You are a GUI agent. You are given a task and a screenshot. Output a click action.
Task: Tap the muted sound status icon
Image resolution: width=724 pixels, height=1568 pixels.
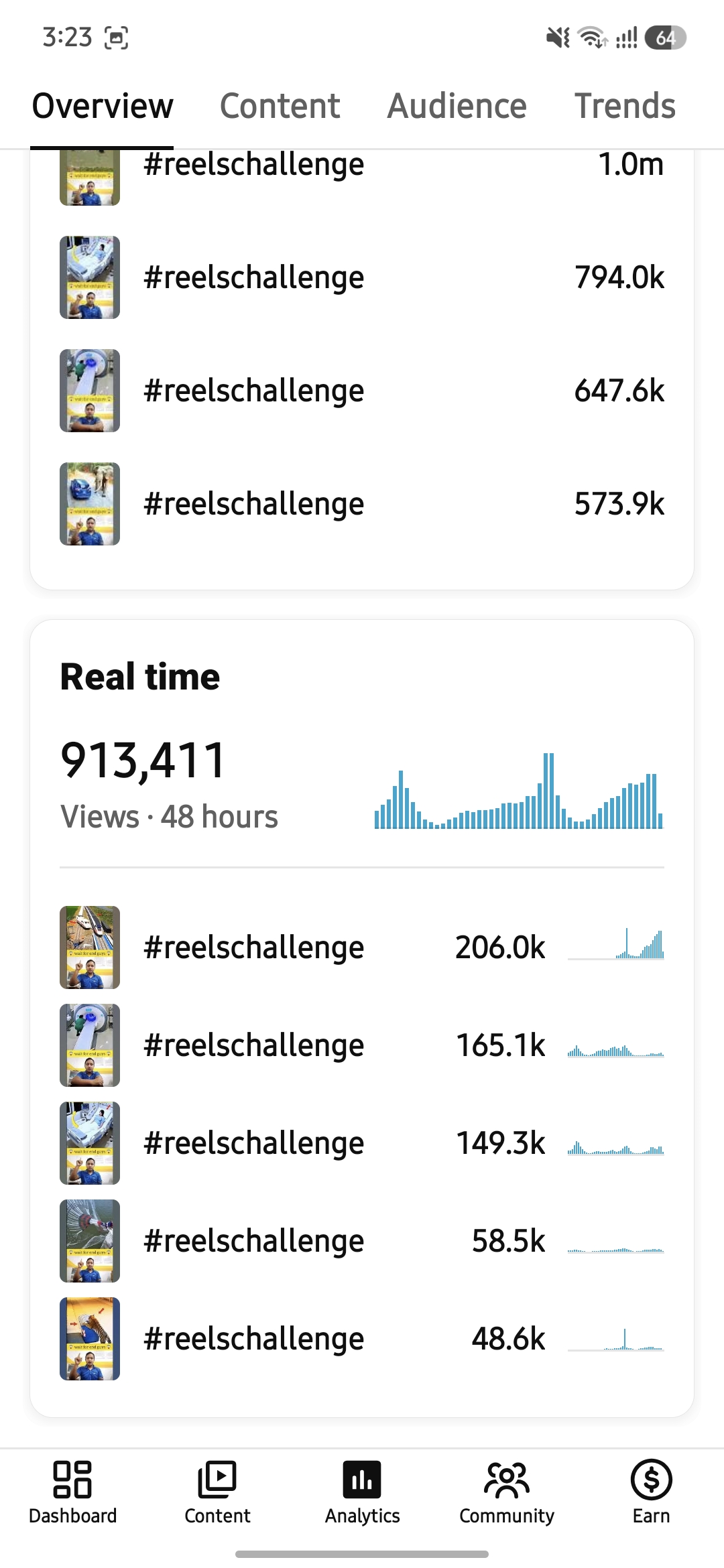click(558, 38)
